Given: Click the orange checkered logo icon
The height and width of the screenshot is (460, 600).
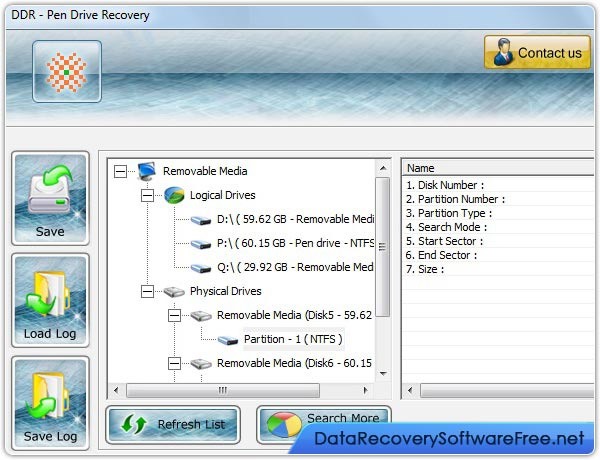Looking at the screenshot, I should coord(67,72).
